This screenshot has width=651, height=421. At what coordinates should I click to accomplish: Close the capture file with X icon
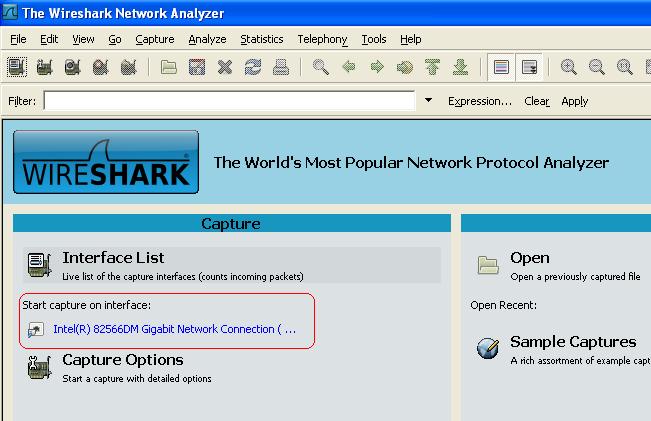click(x=225, y=67)
